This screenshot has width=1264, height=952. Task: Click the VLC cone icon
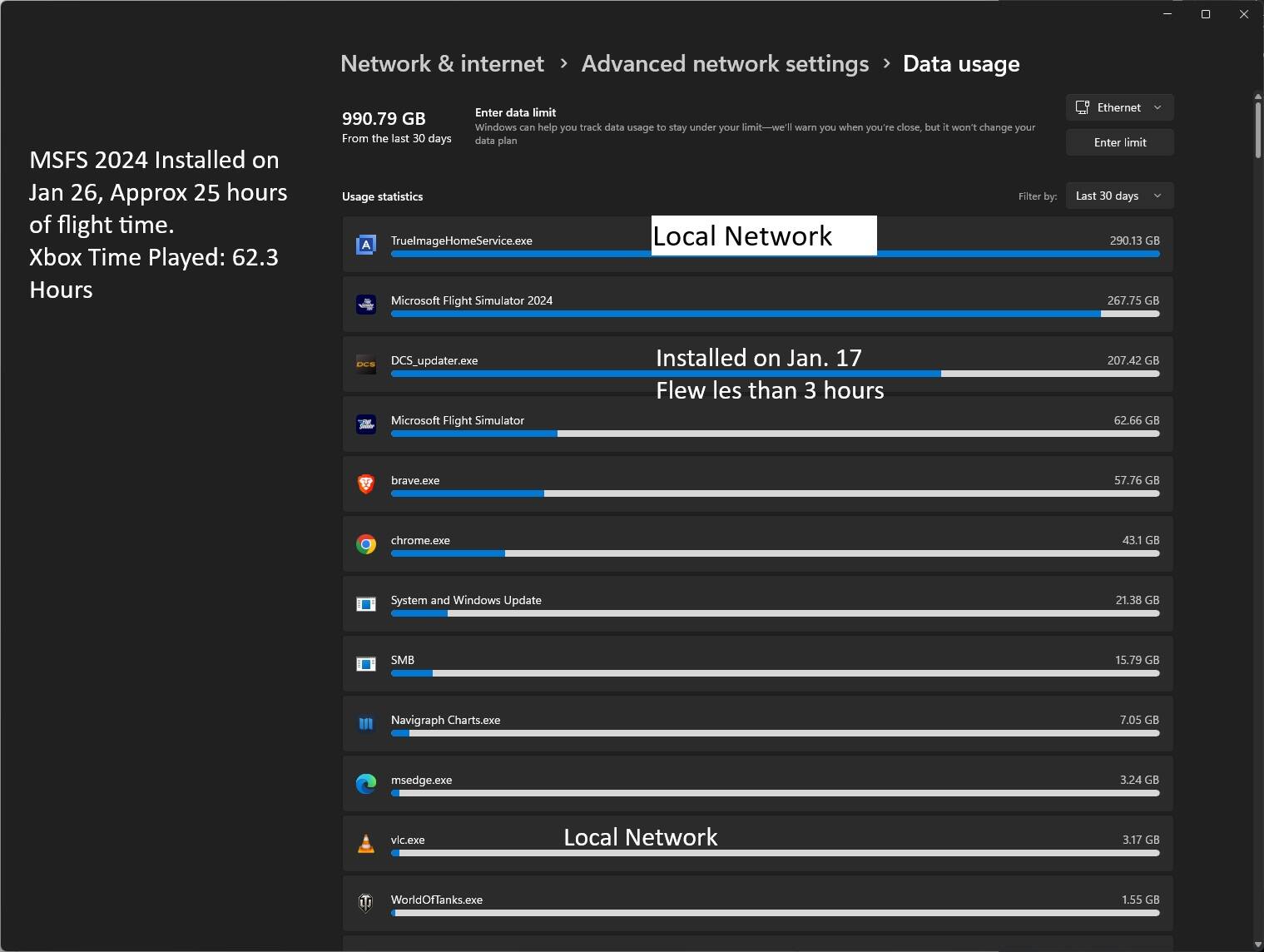(x=366, y=844)
